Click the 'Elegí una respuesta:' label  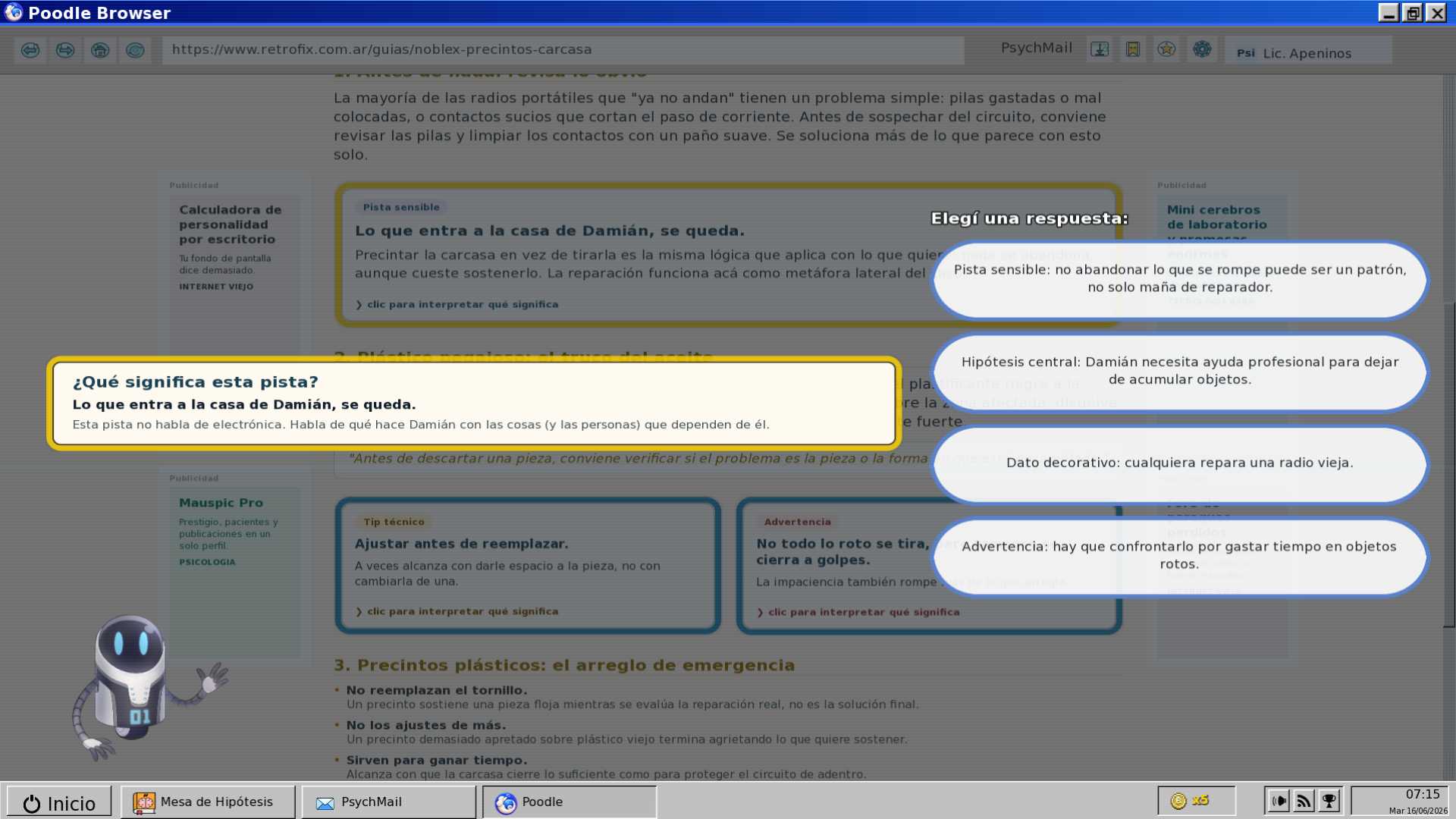1030,218
